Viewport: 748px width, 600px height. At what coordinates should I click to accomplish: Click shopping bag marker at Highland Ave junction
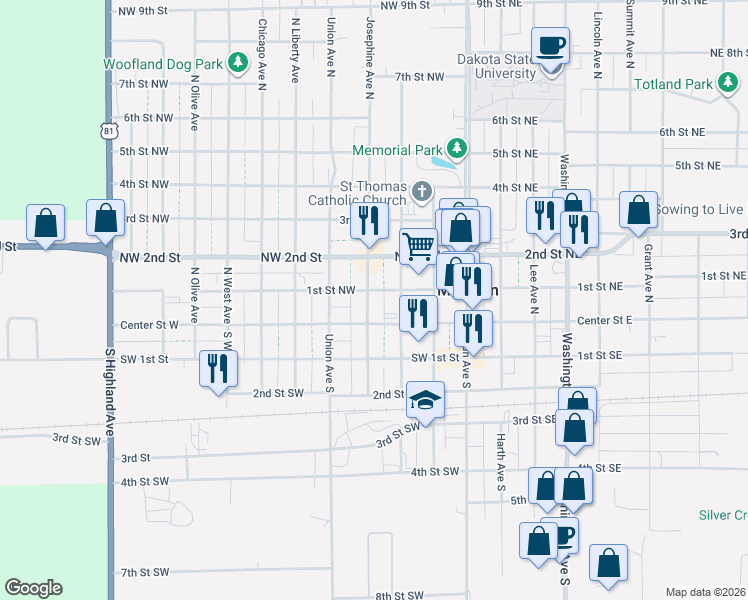click(x=105, y=218)
